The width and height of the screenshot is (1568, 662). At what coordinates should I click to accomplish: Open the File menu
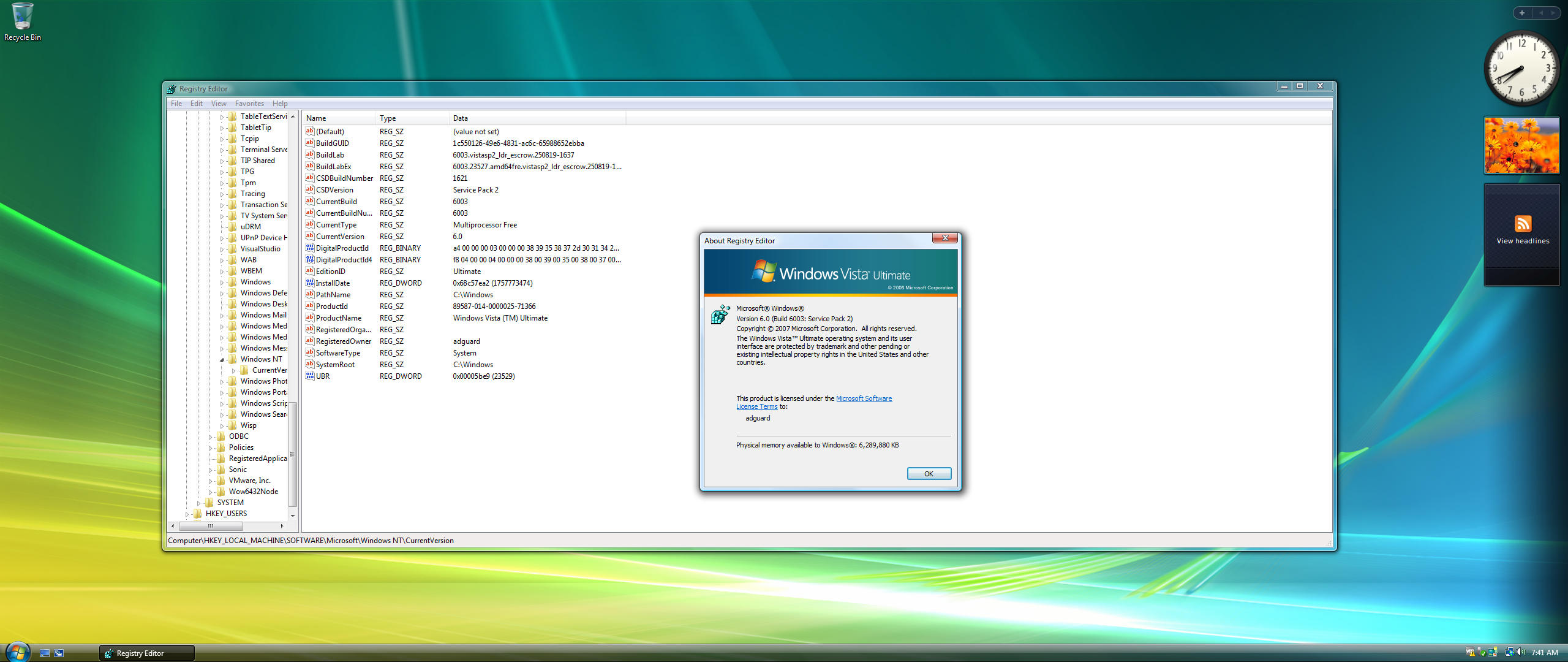coord(176,104)
